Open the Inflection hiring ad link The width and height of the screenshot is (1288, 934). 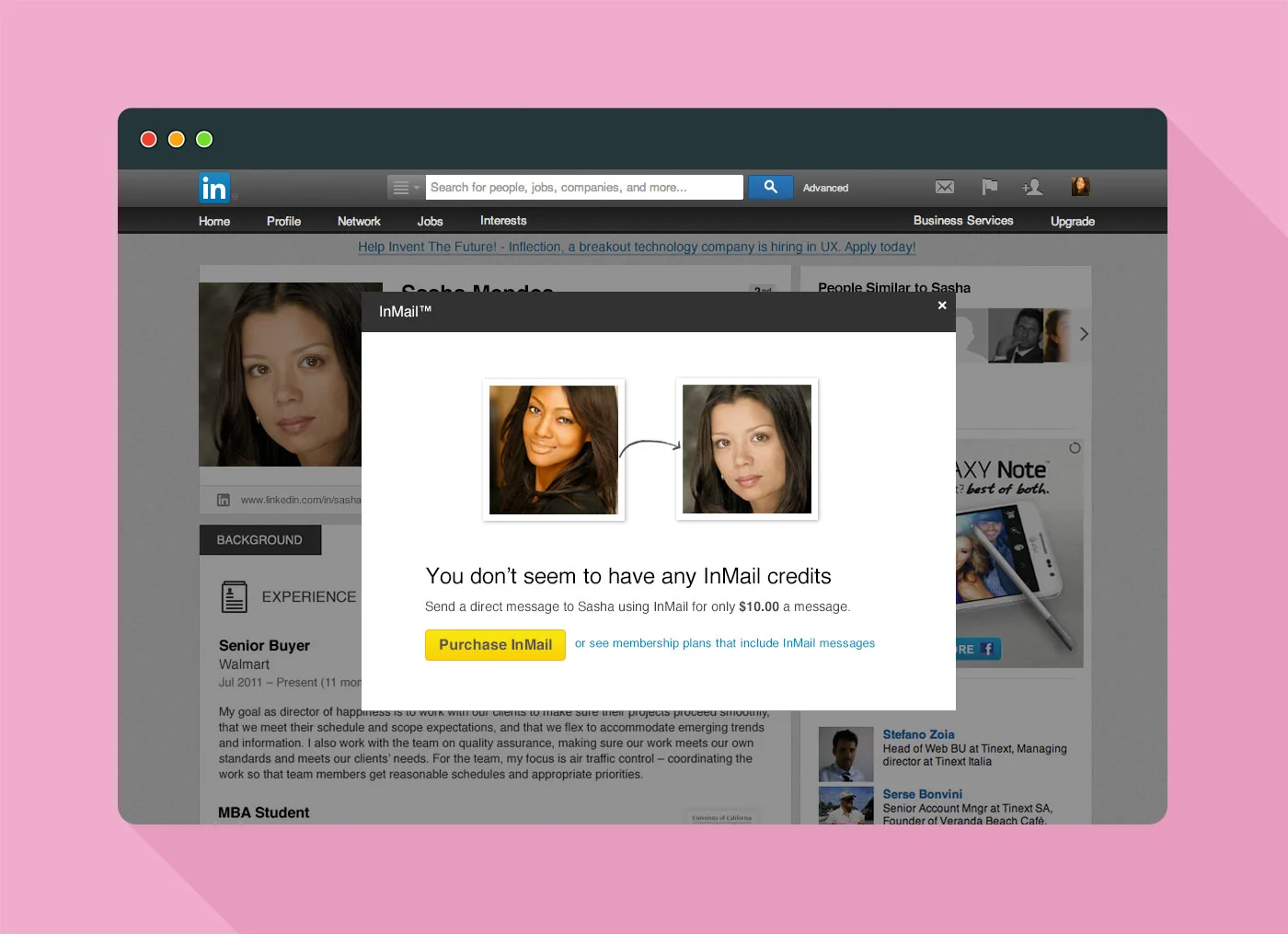pyautogui.click(x=637, y=247)
